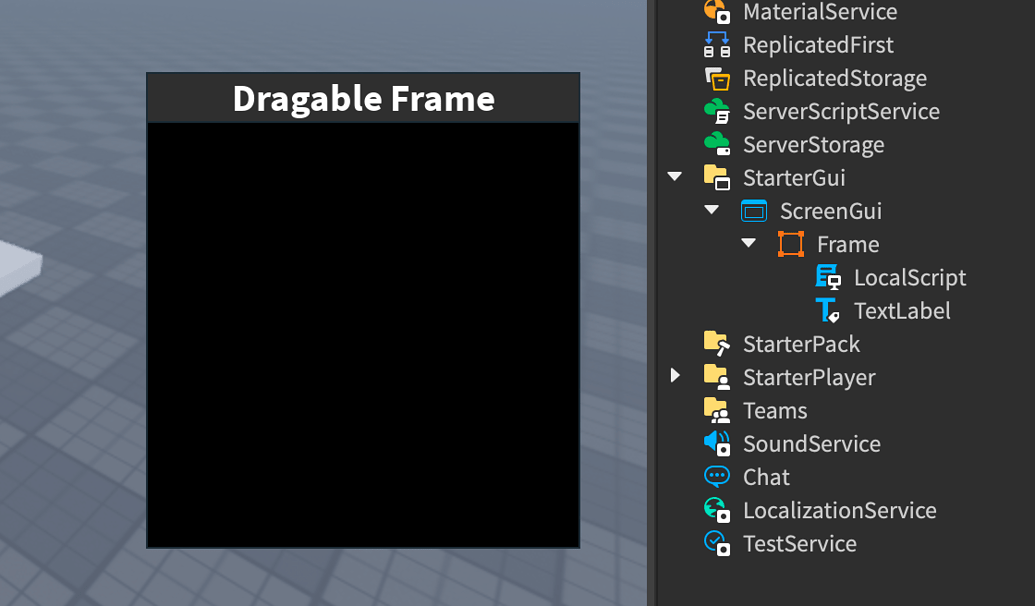This screenshot has height=606, width=1035.
Task: Collapse the Frame tree node
Action: [x=749, y=243]
